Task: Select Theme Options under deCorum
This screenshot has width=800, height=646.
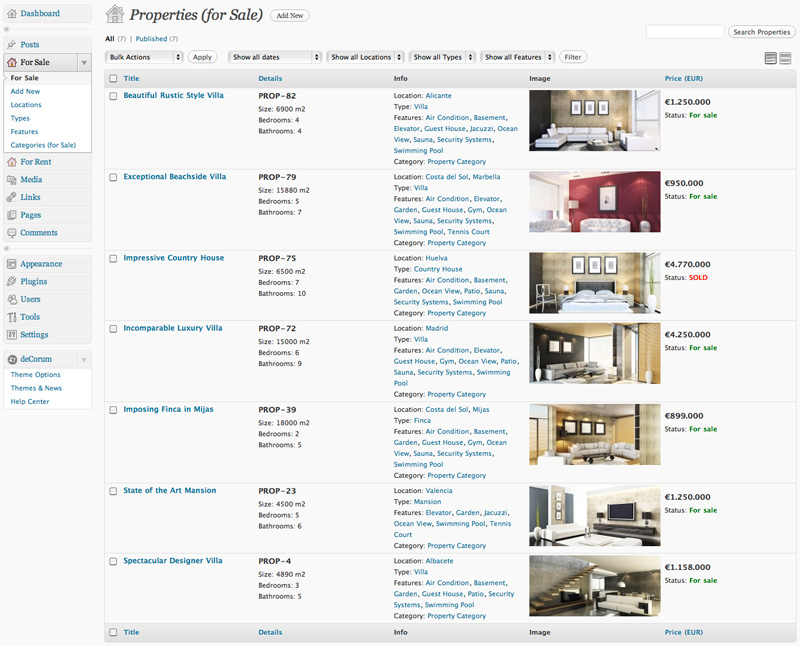Action: pos(36,375)
